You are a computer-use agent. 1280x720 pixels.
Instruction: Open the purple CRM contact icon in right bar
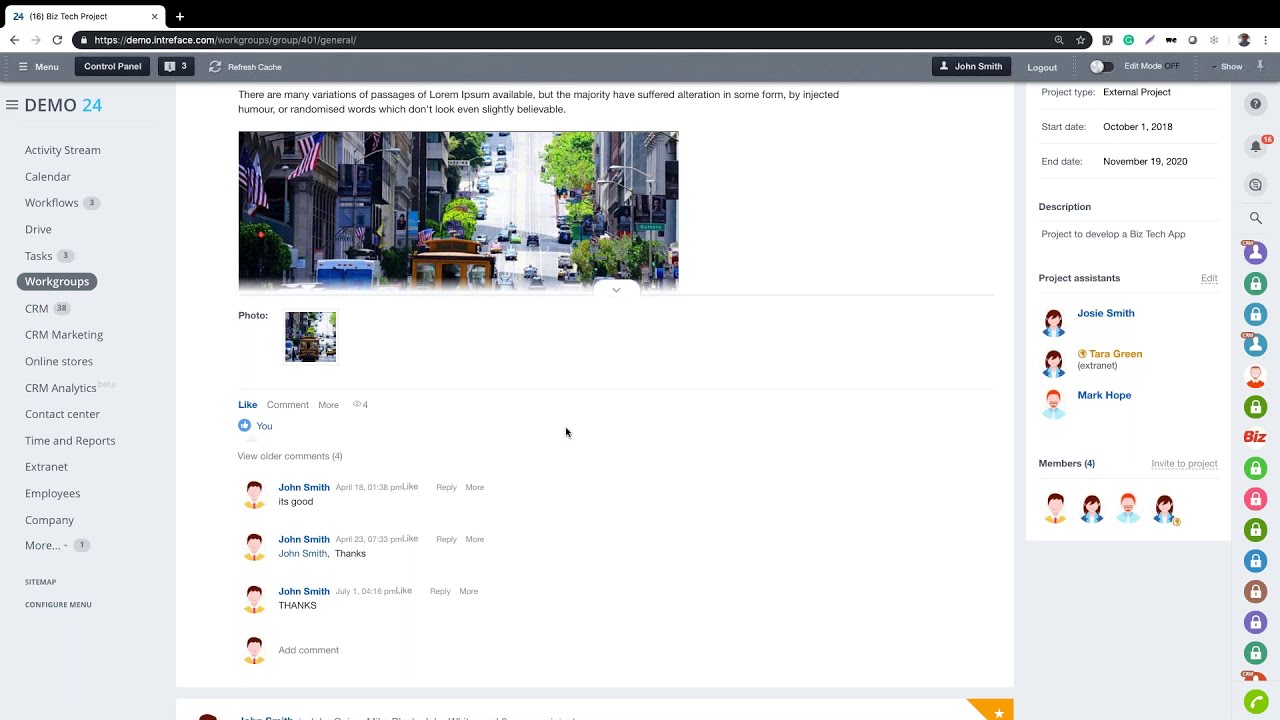(1255, 253)
